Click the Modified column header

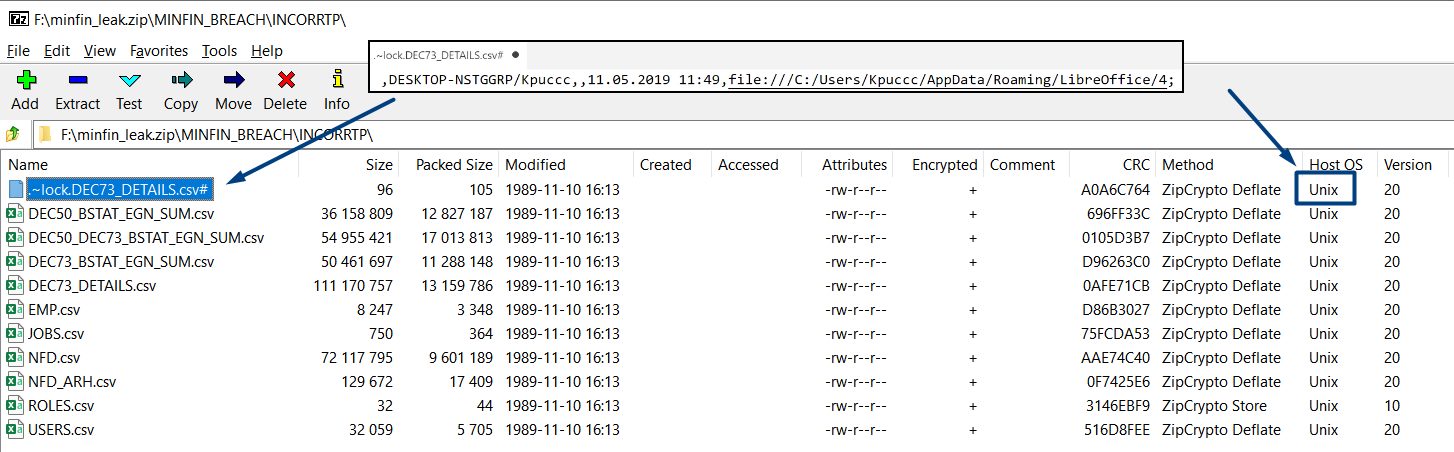[x=535, y=165]
